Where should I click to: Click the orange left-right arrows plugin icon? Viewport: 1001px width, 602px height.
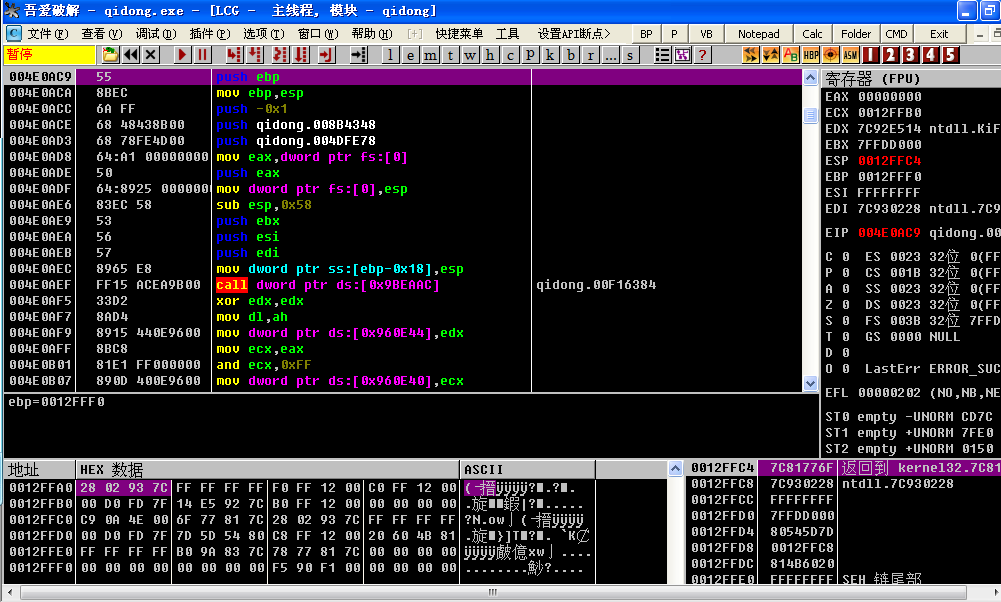click(x=751, y=55)
